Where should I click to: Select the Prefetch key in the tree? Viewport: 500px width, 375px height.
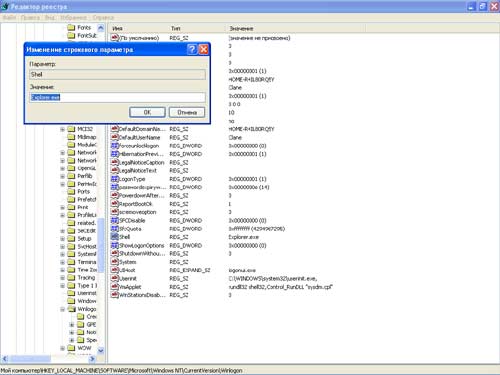coord(87,199)
